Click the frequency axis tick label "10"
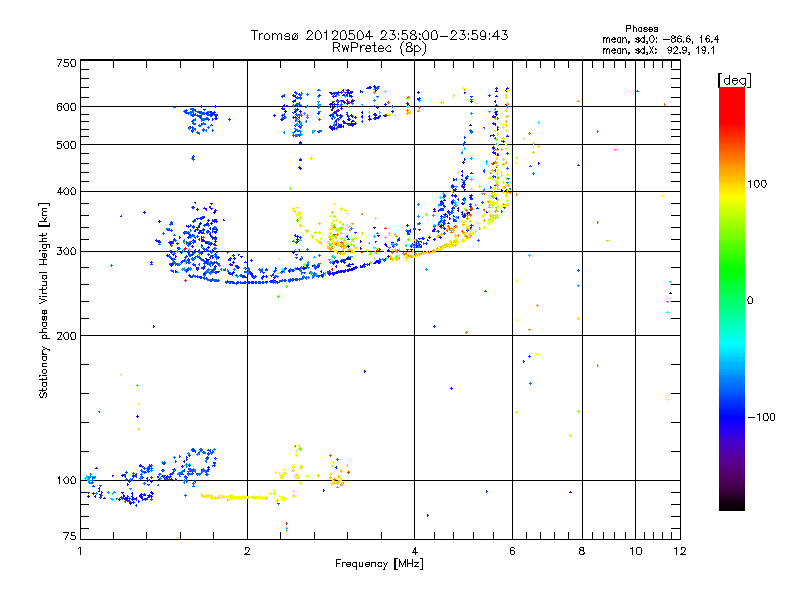800x600 pixels. click(x=636, y=551)
